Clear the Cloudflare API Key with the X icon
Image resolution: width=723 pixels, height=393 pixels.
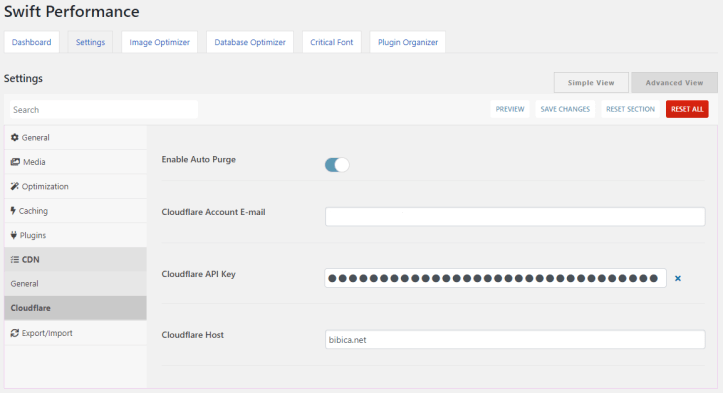[x=678, y=278]
